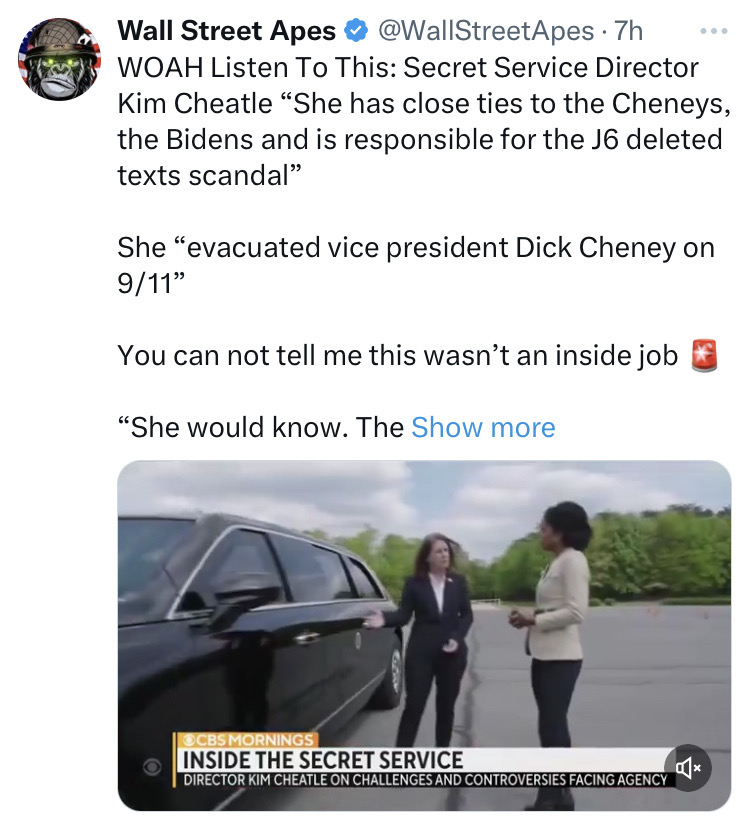This screenshot has width=750, height=828.
Task: Click the WOAH Listen To This paragraph
Action: click(424, 121)
